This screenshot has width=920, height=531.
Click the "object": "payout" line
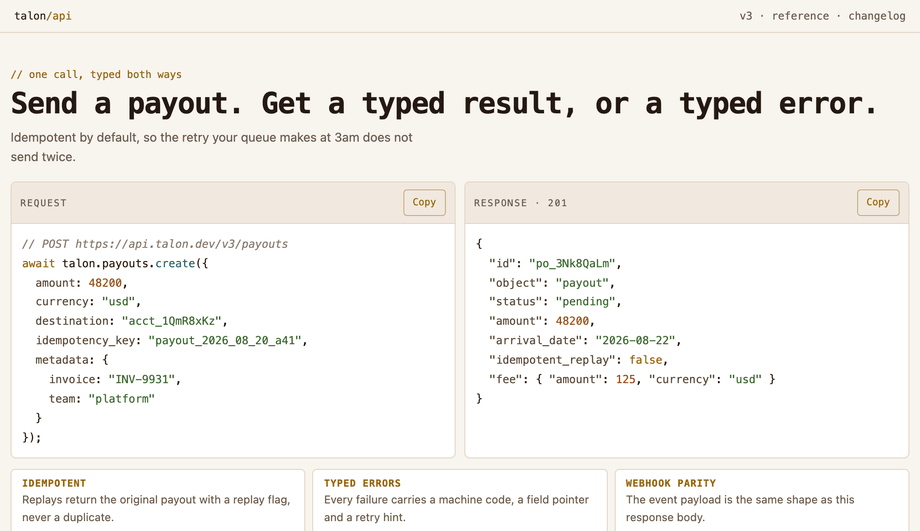coord(552,283)
